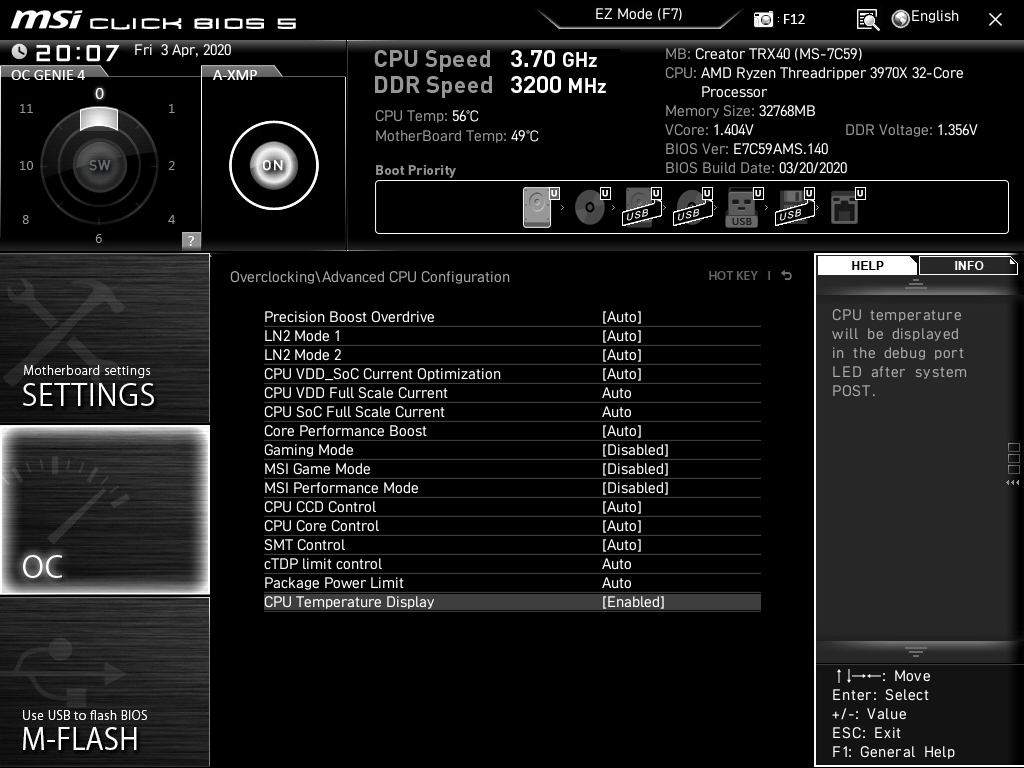Select the Precision Boost Overdrive row label
Screen dimensions: 1024x768
(x=349, y=317)
